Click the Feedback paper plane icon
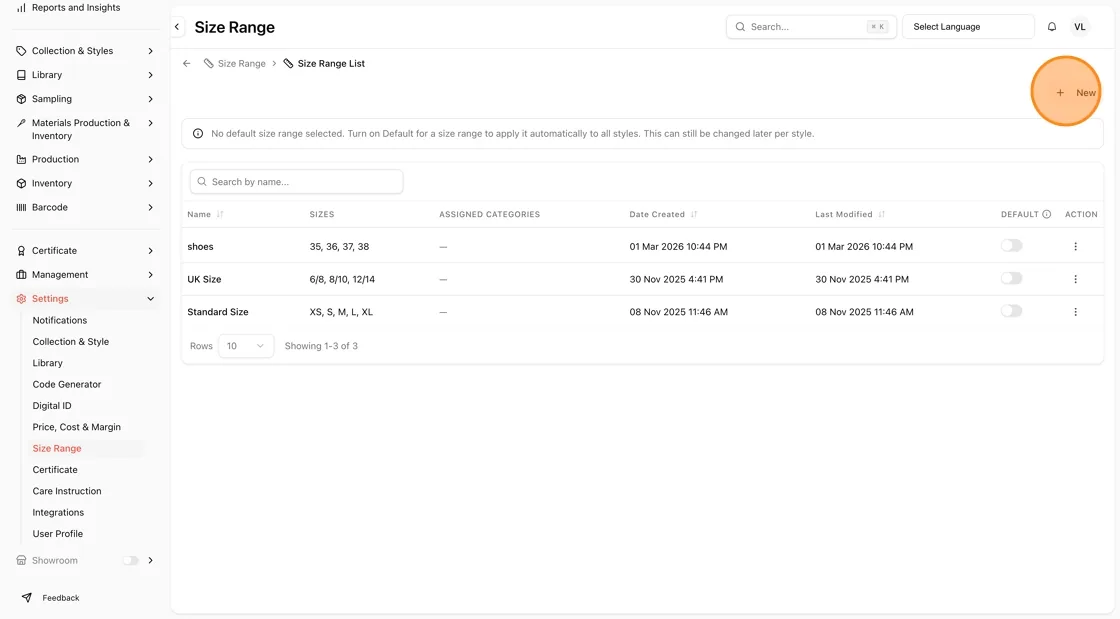Image resolution: width=1120 pixels, height=619 pixels. pyautogui.click(x=26, y=598)
